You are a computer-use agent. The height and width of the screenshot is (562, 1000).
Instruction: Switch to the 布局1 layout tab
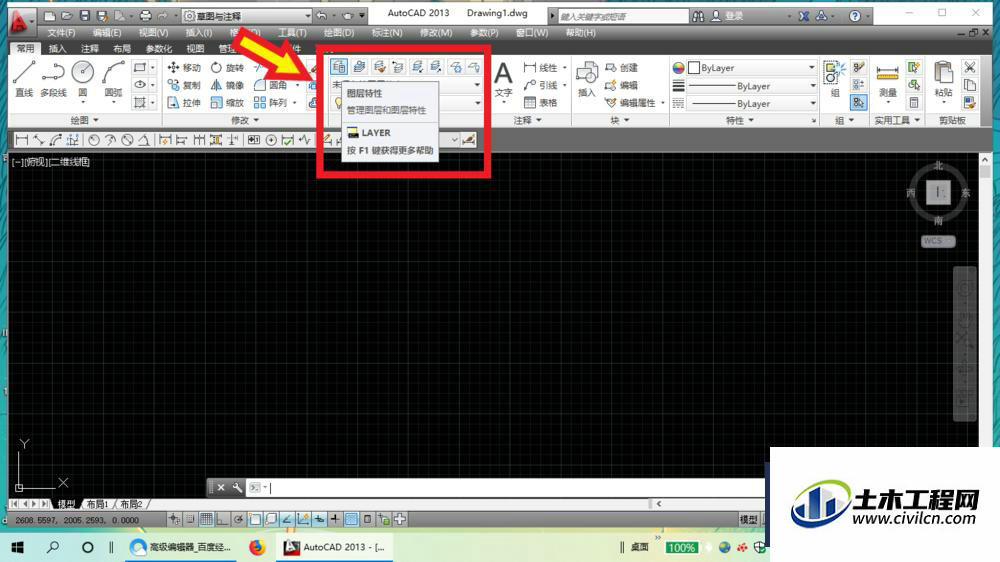pyautogui.click(x=97, y=504)
